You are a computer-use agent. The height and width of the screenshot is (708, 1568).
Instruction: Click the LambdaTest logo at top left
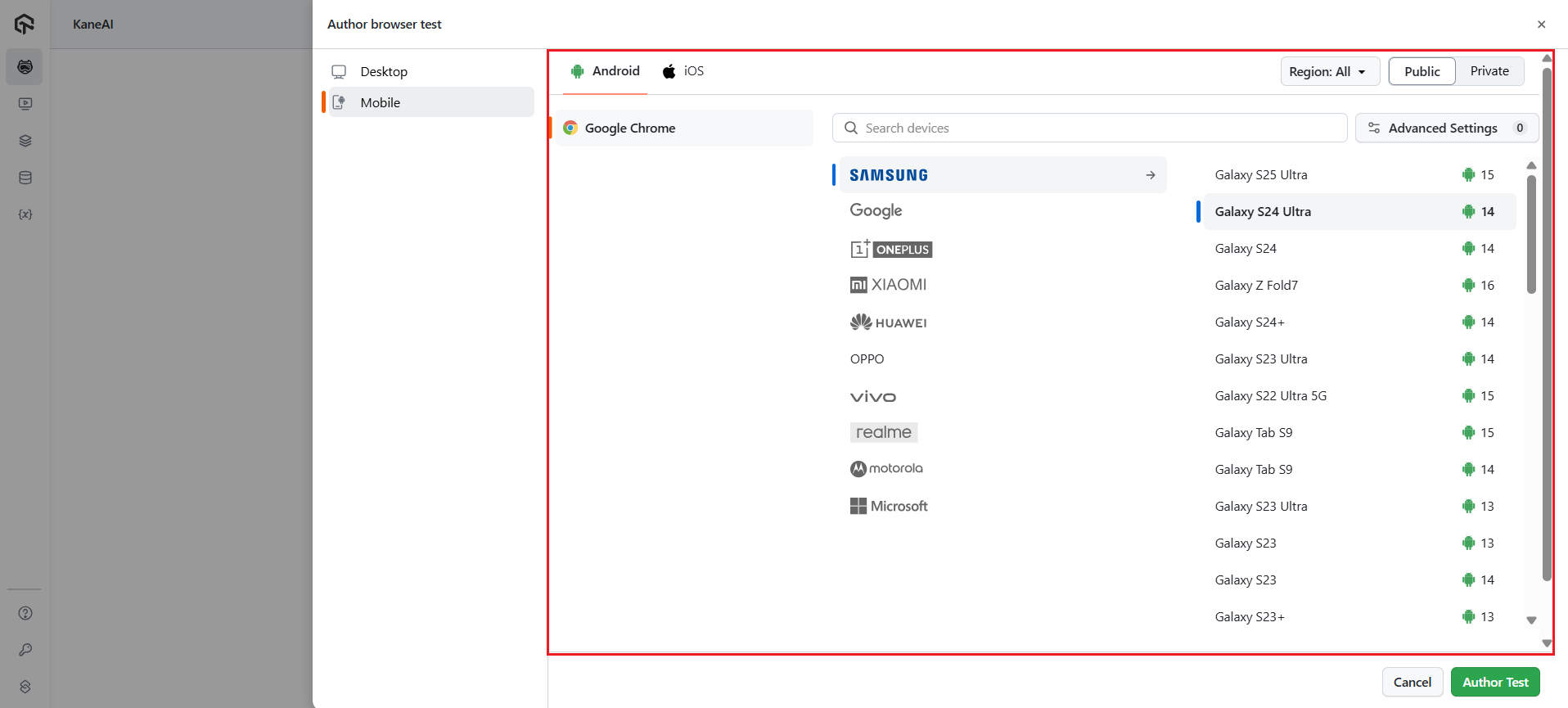(25, 25)
